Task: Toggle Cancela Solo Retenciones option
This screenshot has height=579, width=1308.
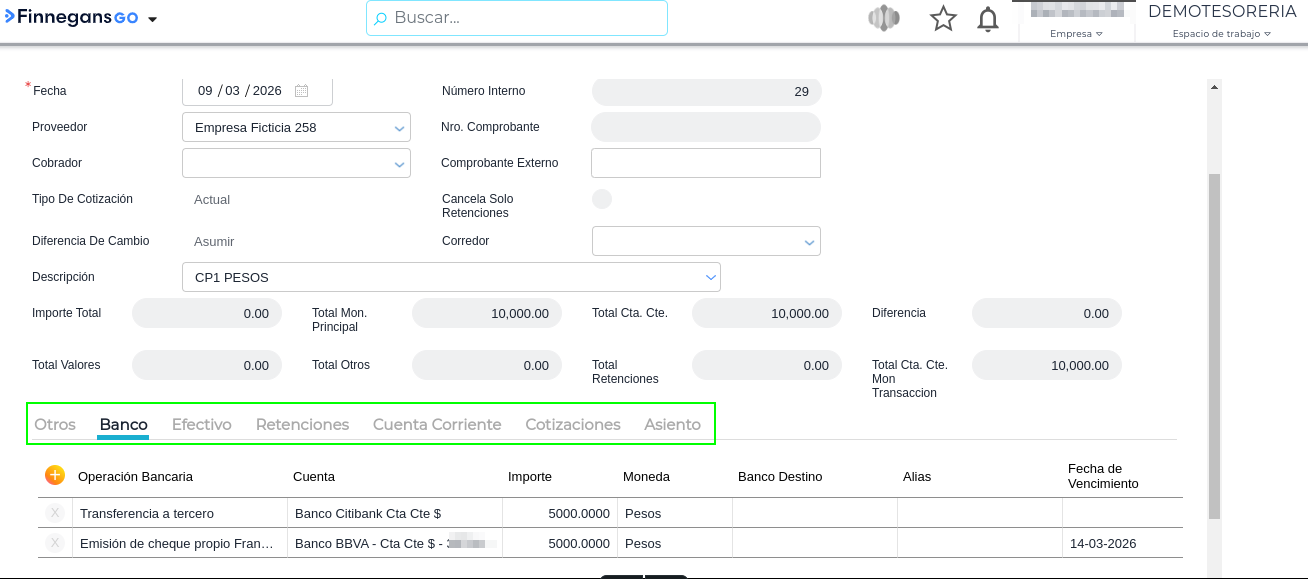Action: [602, 199]
